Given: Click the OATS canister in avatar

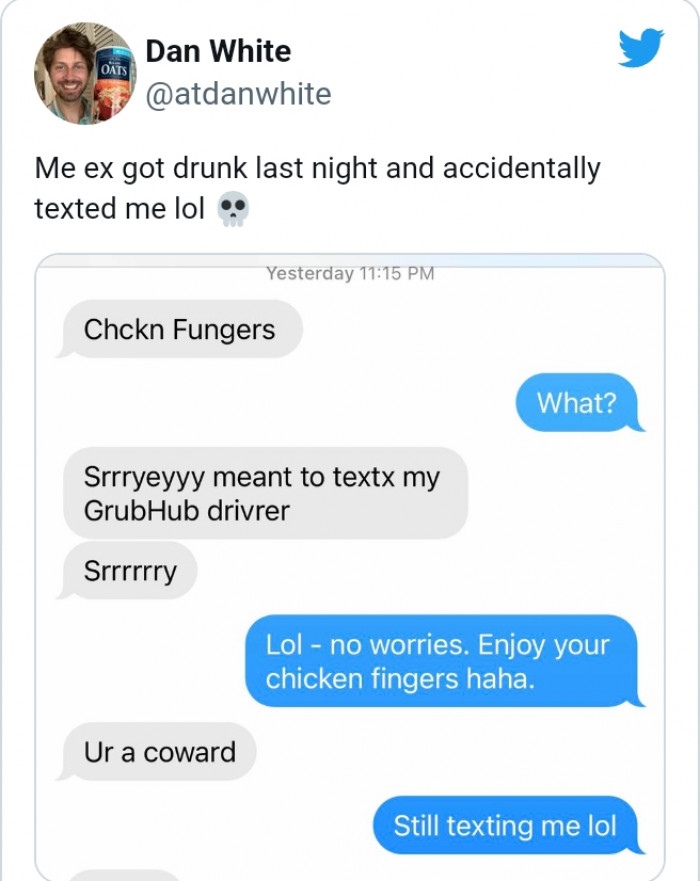Looking at the screenshot, I should (114, 84).
